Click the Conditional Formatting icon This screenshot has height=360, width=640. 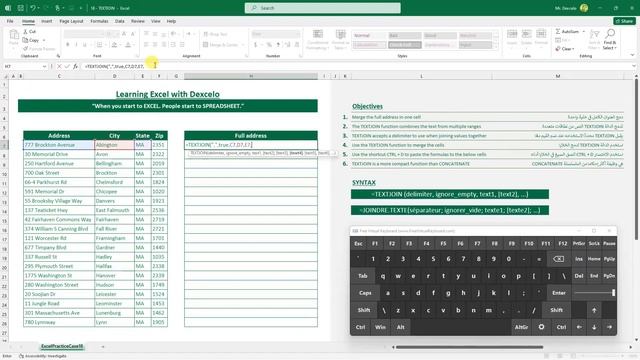tap(318, 34)
